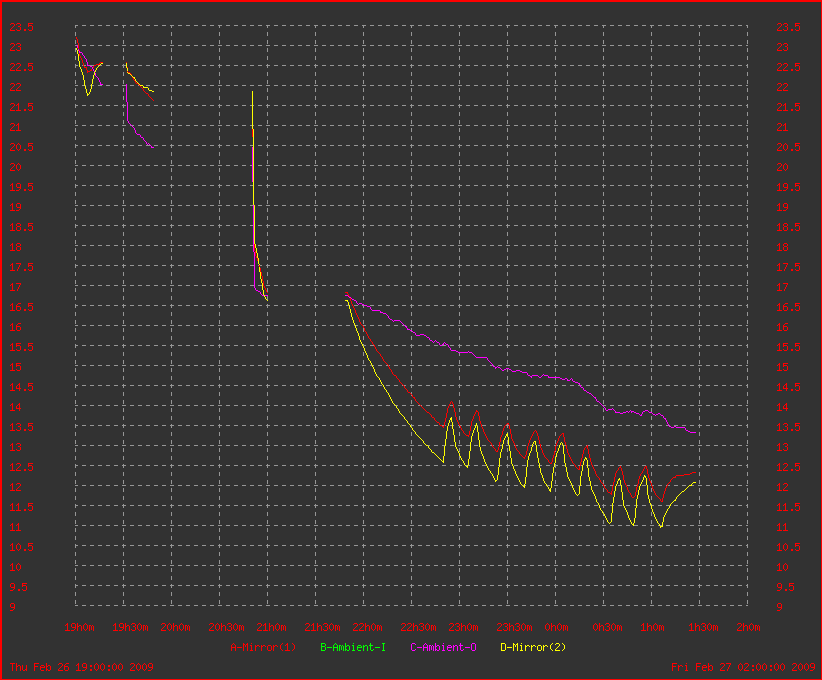Select the 9 label on the right axis
The height and width of the screenshot is (680, 822).
(x=780, y=607)
